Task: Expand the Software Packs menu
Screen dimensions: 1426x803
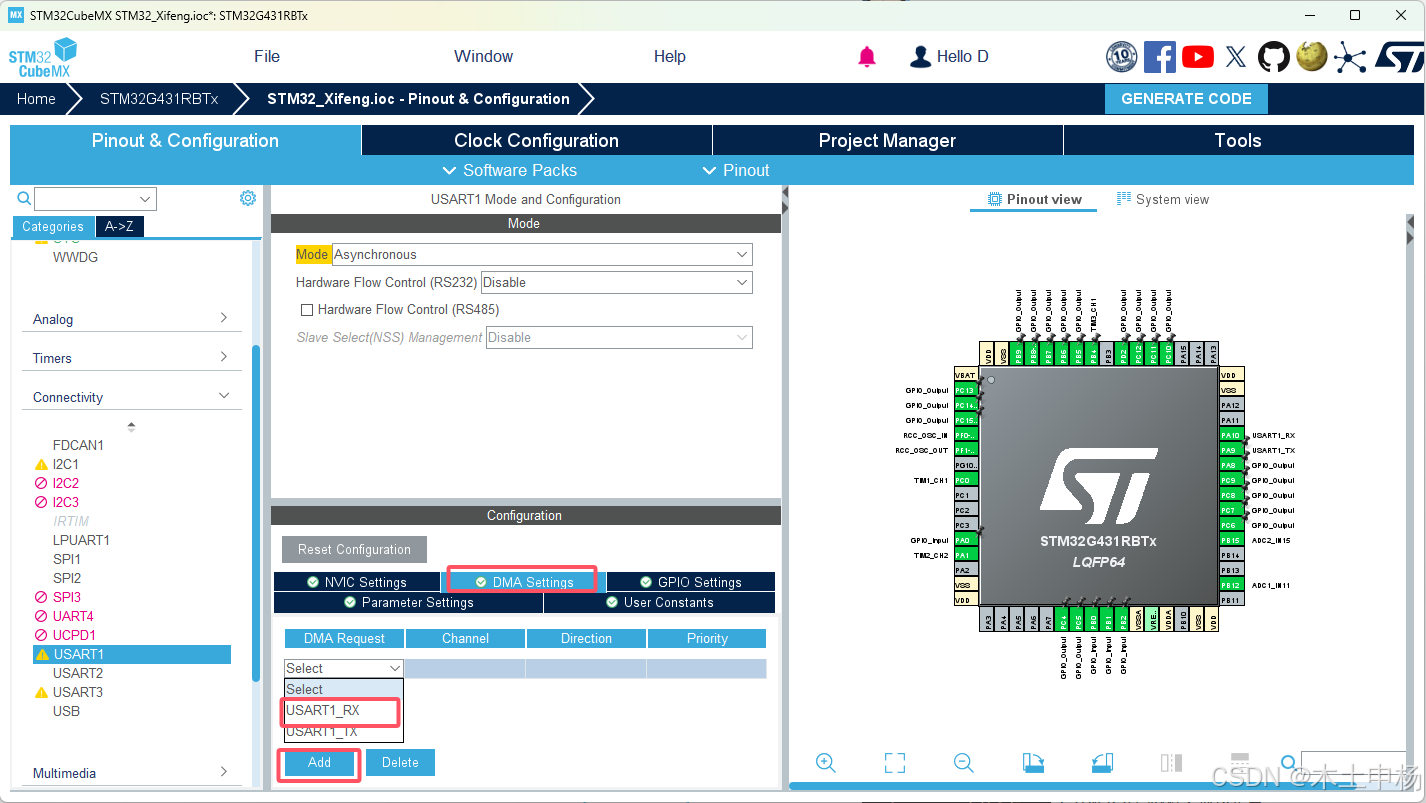Action: 509,170
